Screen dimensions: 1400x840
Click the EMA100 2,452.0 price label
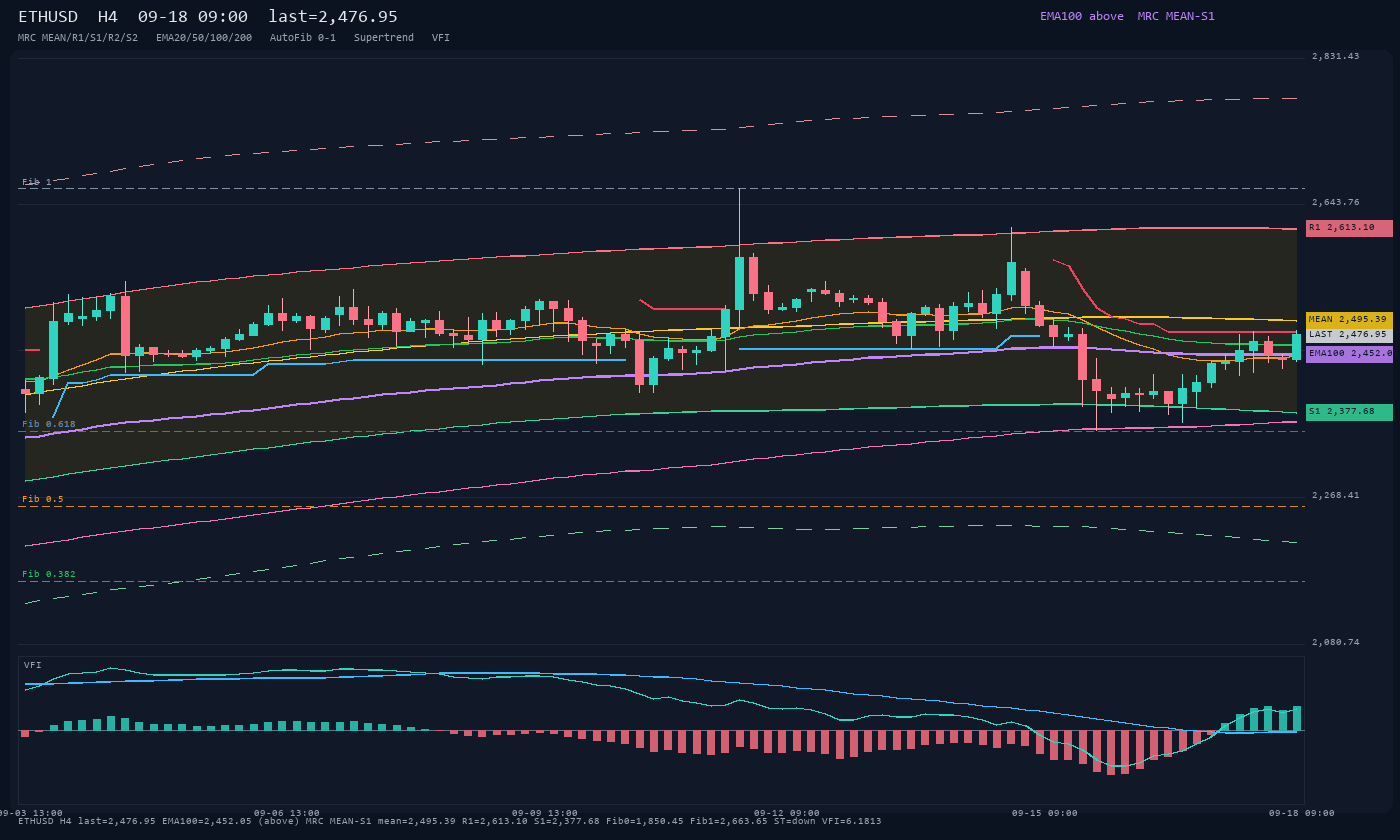tap(1349, 353)
